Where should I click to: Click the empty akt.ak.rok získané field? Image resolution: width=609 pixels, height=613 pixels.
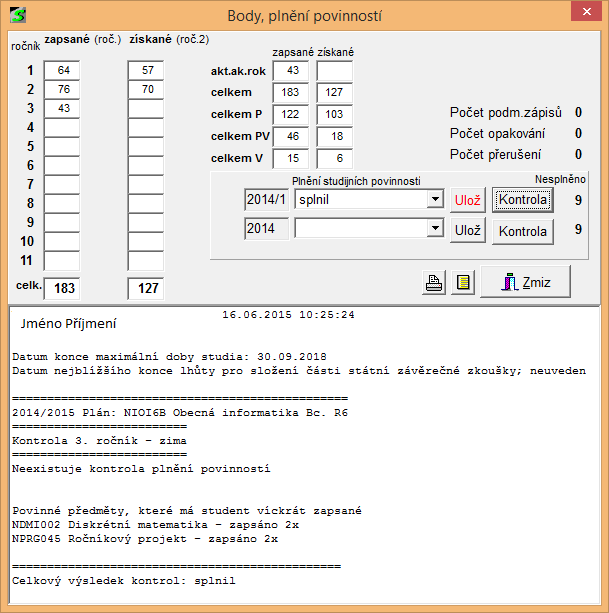[x=334, y=71]
